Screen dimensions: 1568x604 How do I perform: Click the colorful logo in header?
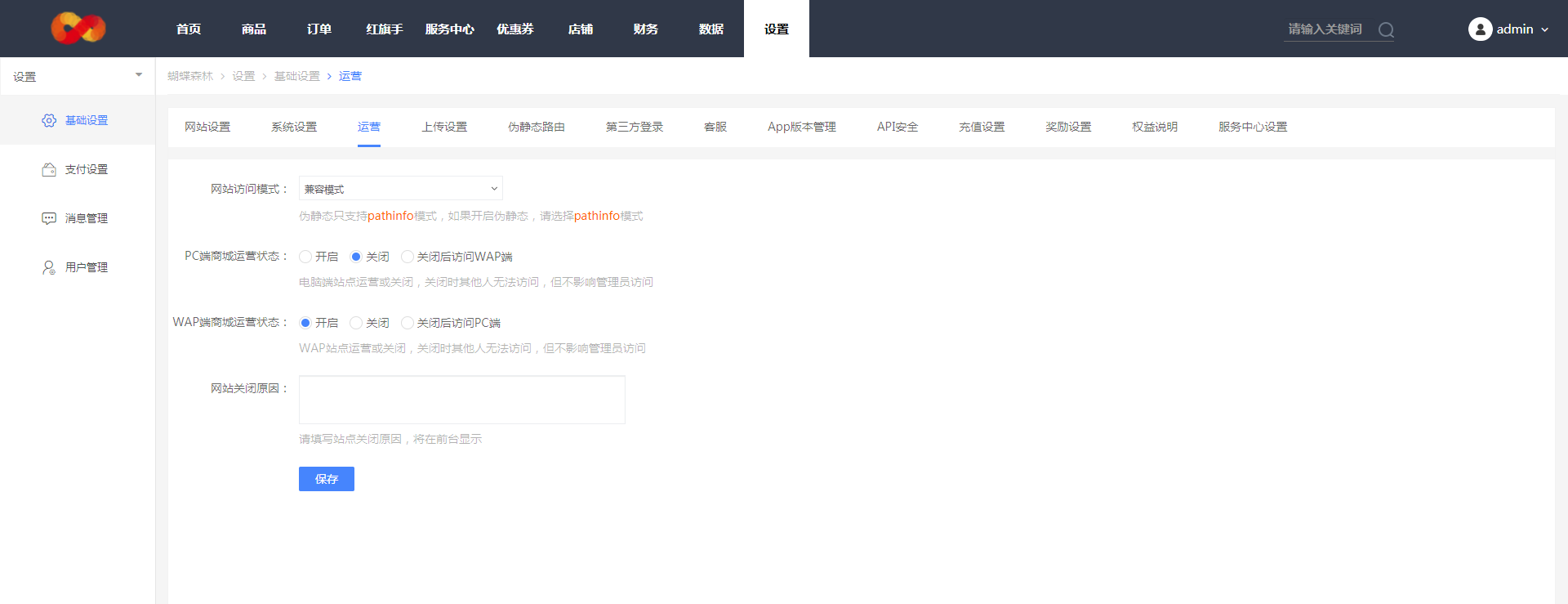[78, 29]
